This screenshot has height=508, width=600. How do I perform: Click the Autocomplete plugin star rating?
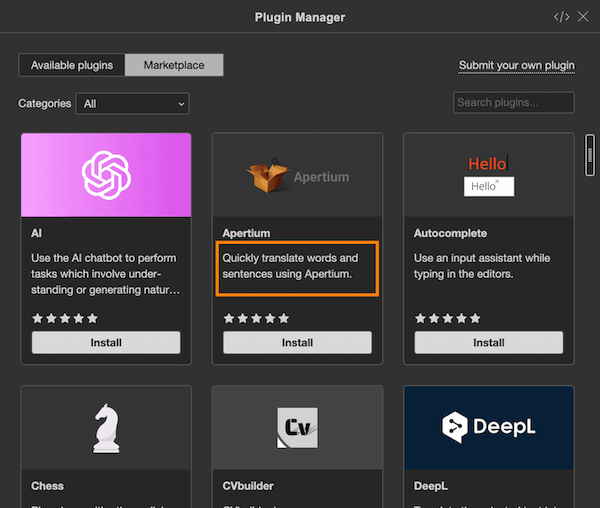click(447, 318)
